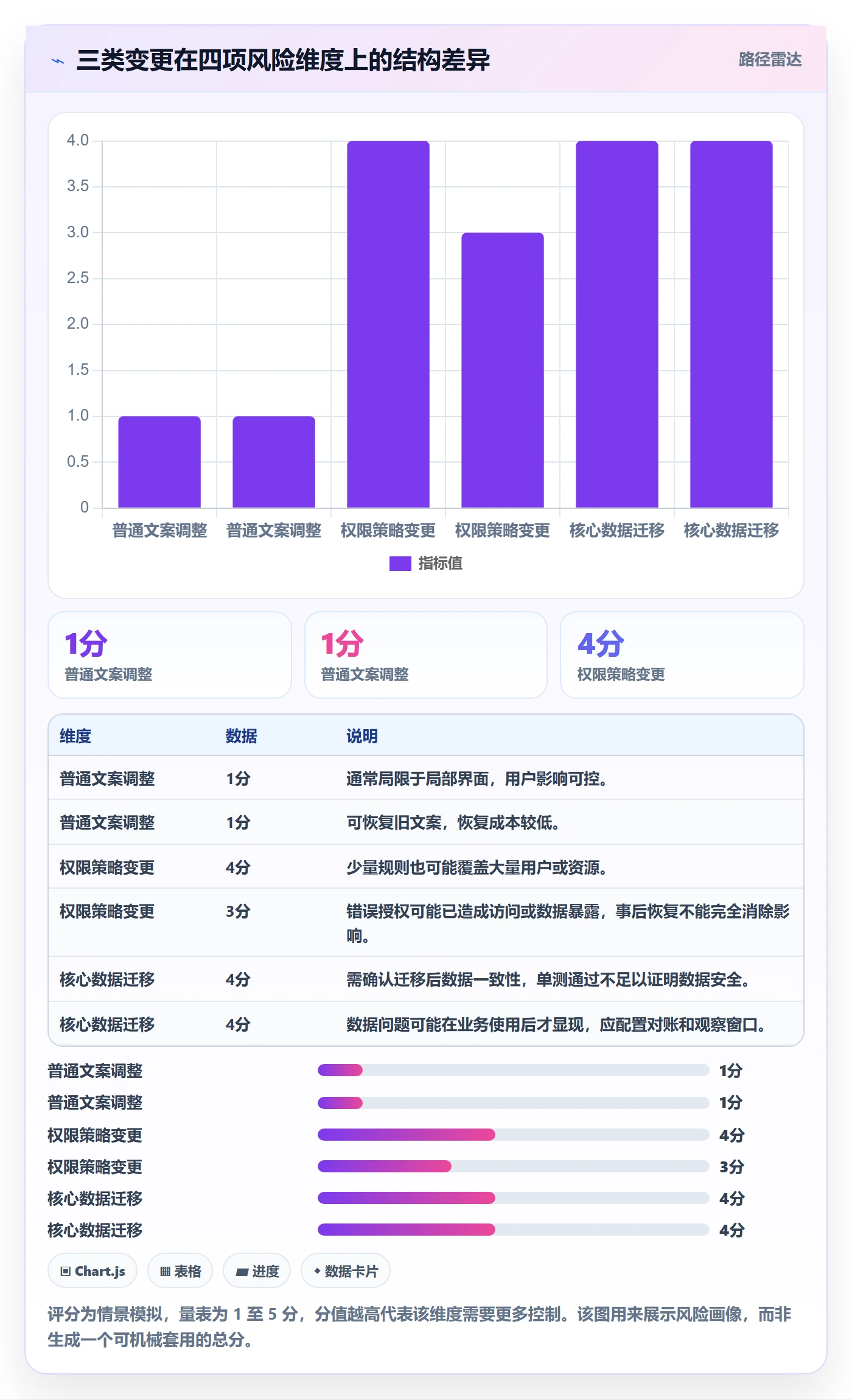Viewport: 852px width, 1400px height.
Task: Click the 数据卡片 tag chip
Action: pyautogui.click(x=346, y=1271)
